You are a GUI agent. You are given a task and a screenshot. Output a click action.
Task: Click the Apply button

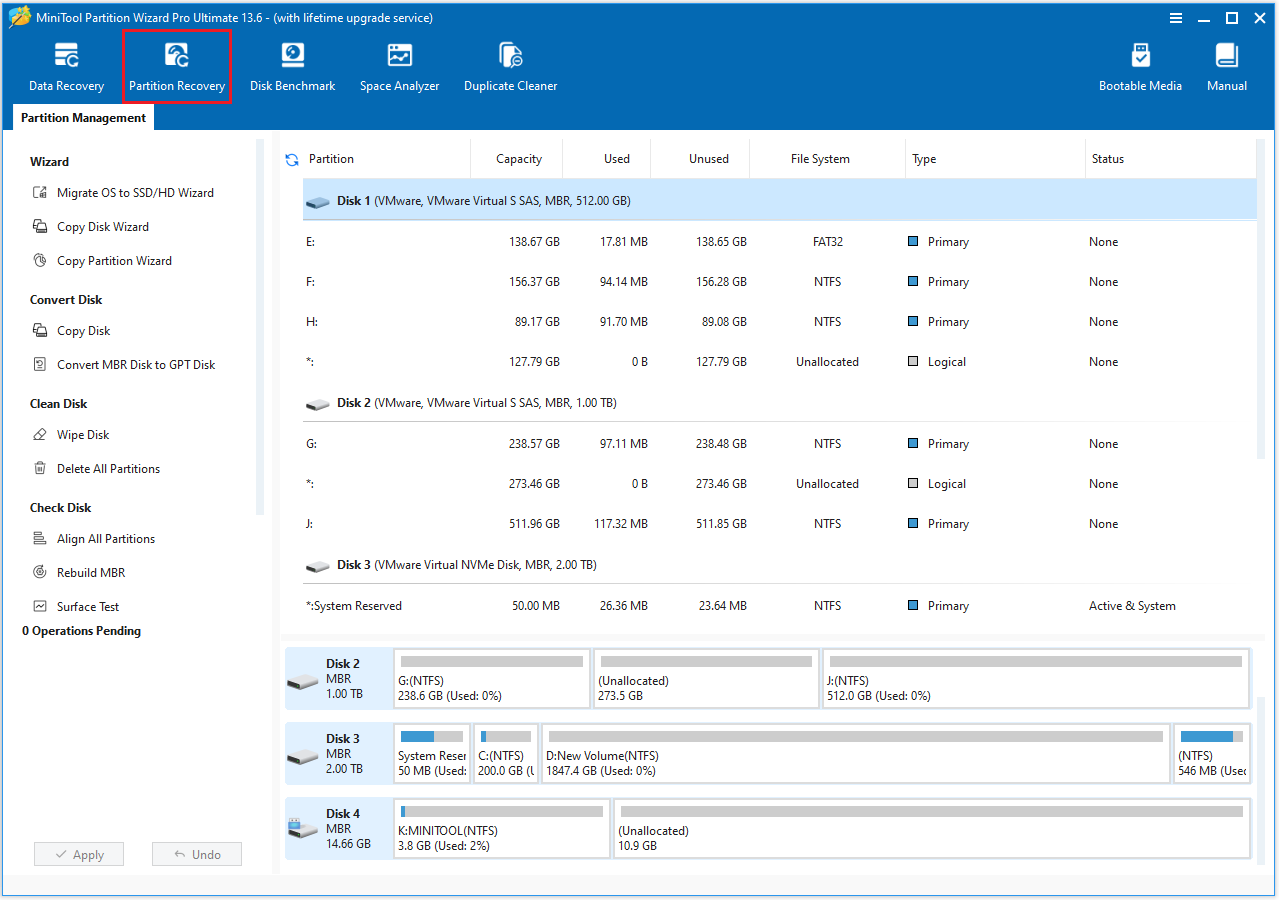coord(78,854)
